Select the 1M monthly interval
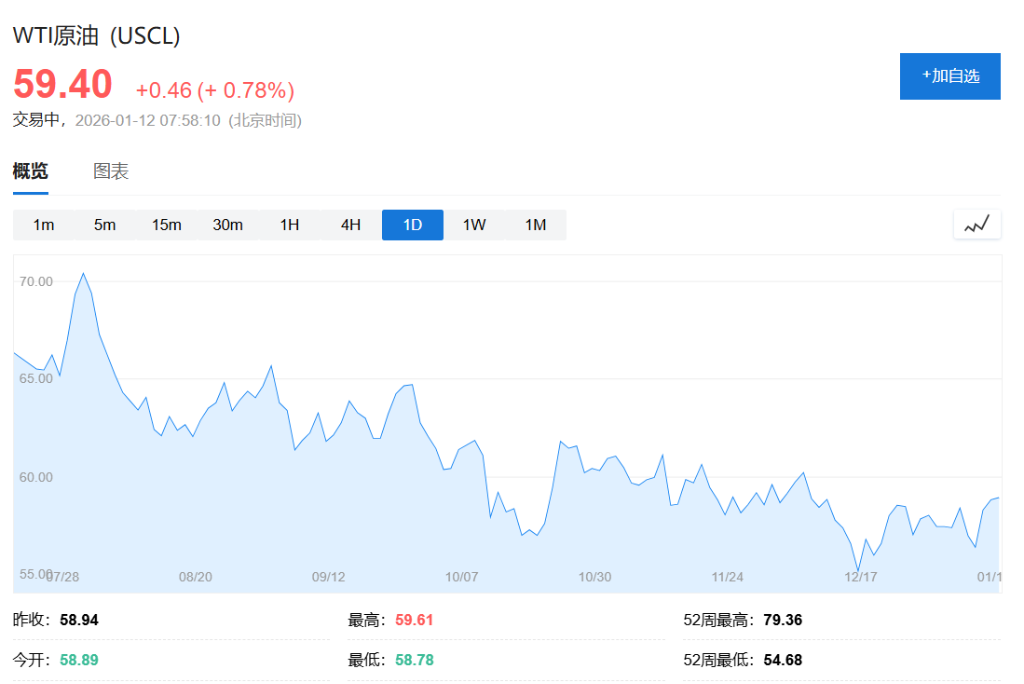 535,225
